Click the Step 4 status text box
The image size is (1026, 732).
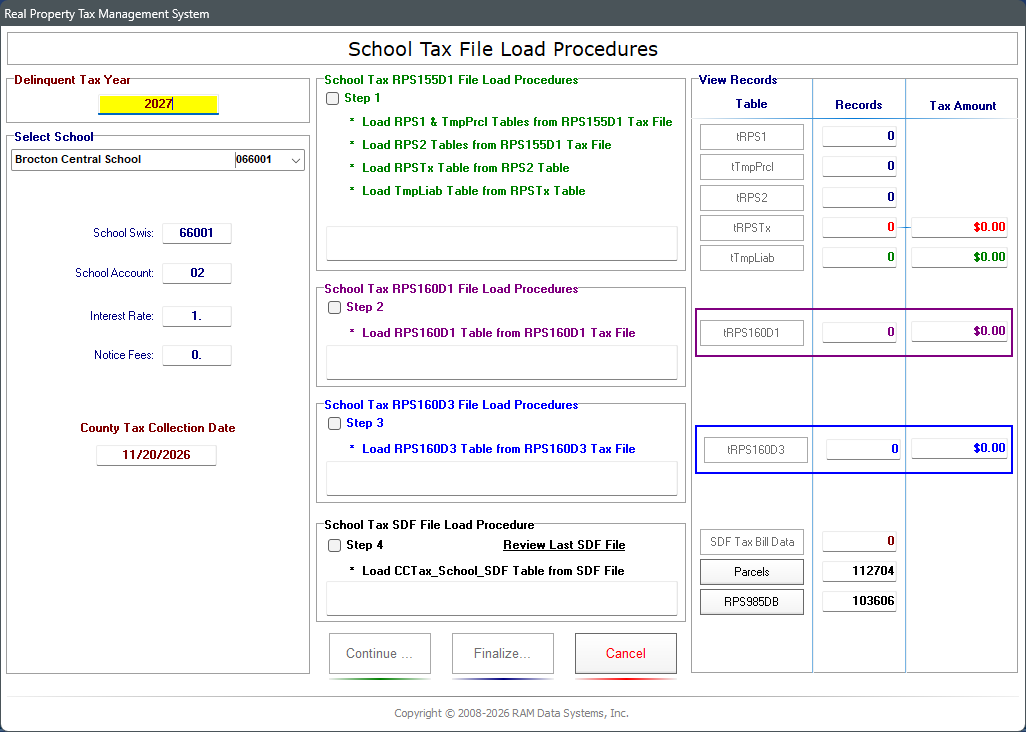tap(502, 599)
